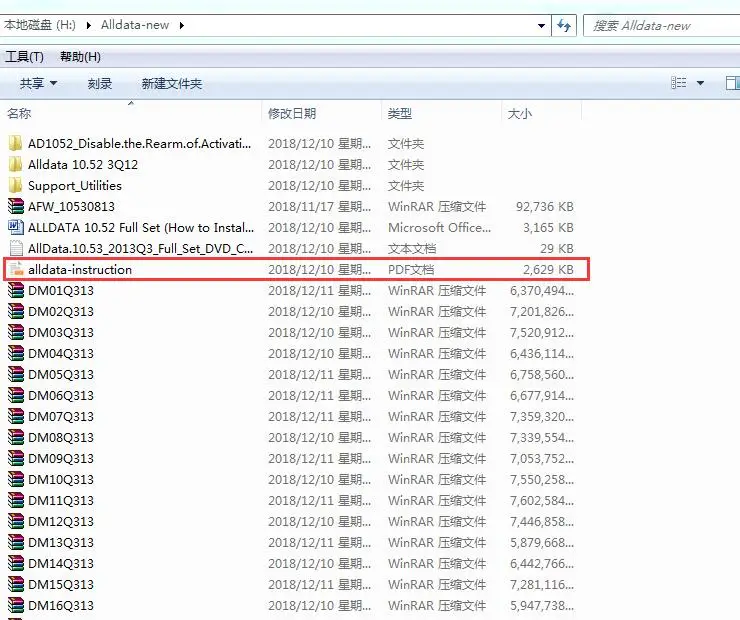Open the 工具(T) menu

tap(24, 57)
